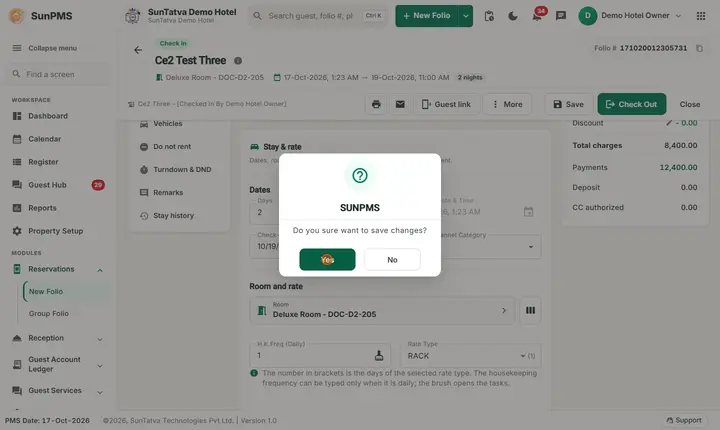Click the Support button
Image resolution: width=720 pixels, height=430 pixels.
pos(684,420)
